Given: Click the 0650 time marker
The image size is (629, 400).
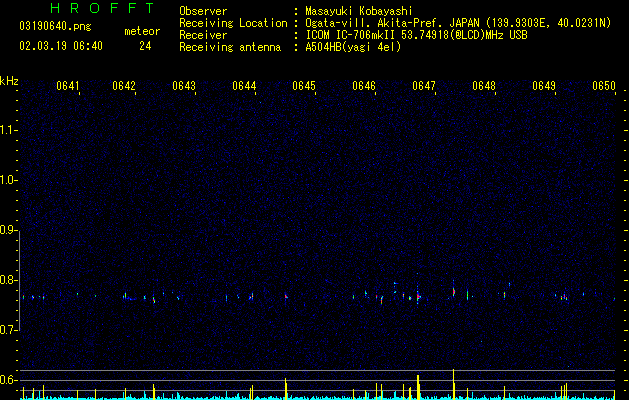Looking at the screenshot, I should [604, 85].
